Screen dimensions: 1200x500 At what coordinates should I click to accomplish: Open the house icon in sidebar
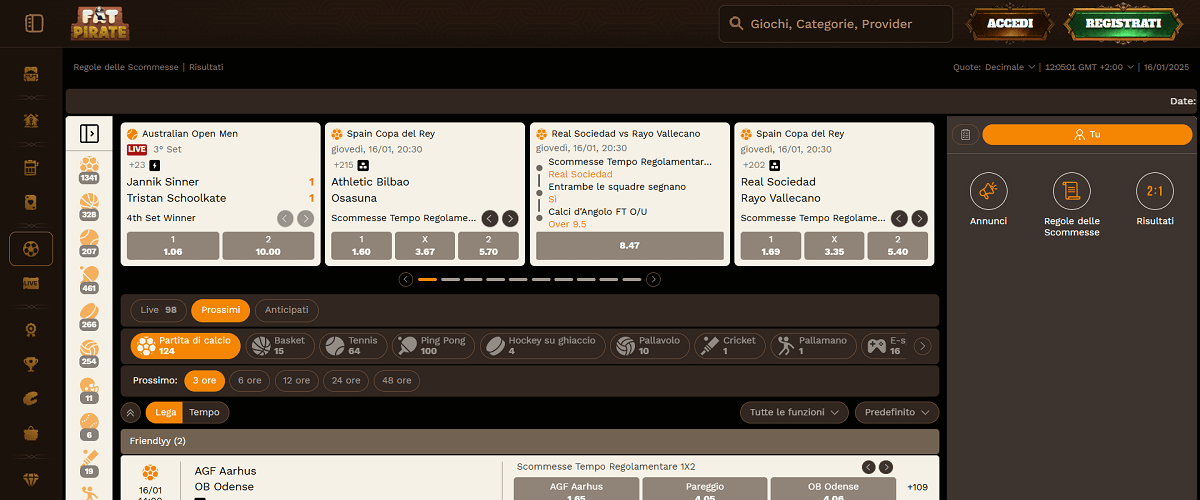(31, 121)
